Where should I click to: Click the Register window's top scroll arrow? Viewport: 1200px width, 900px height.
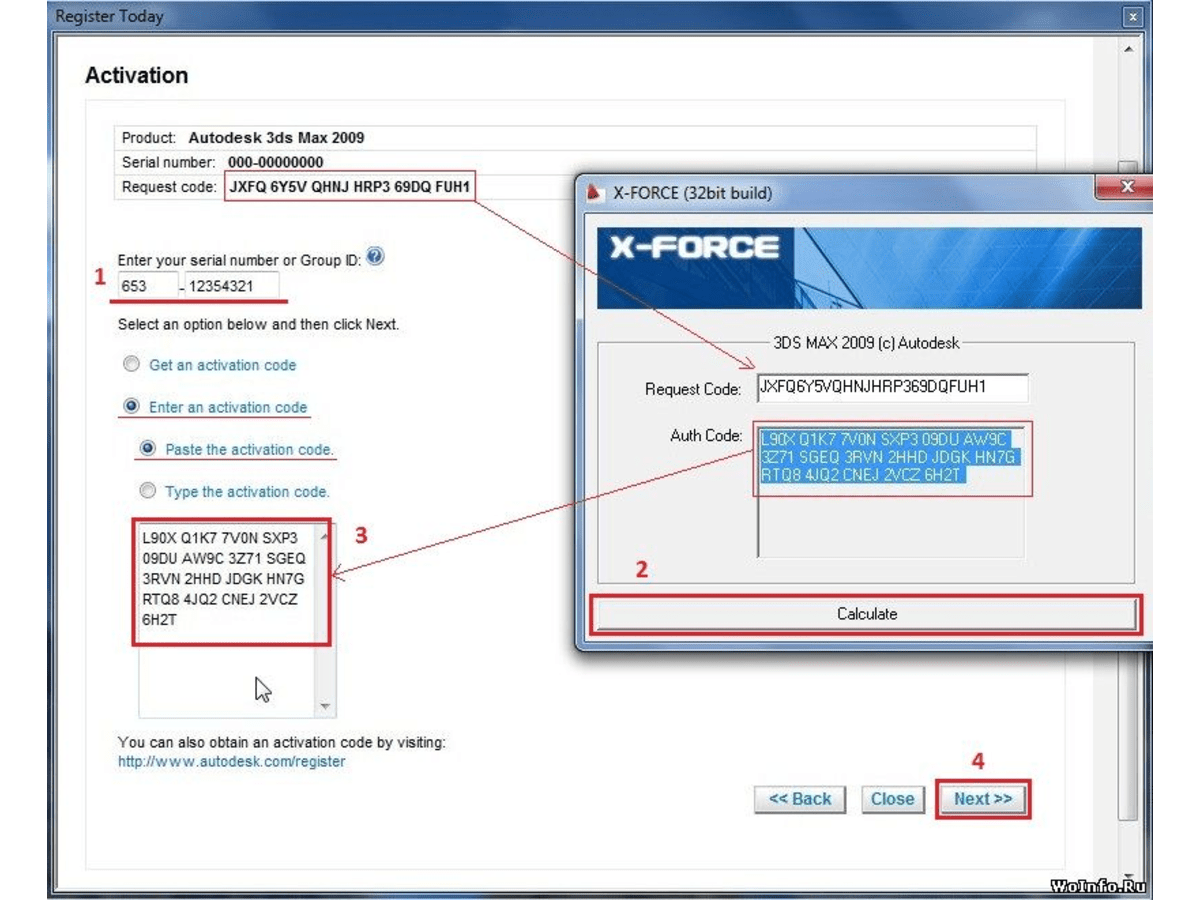1128,48
